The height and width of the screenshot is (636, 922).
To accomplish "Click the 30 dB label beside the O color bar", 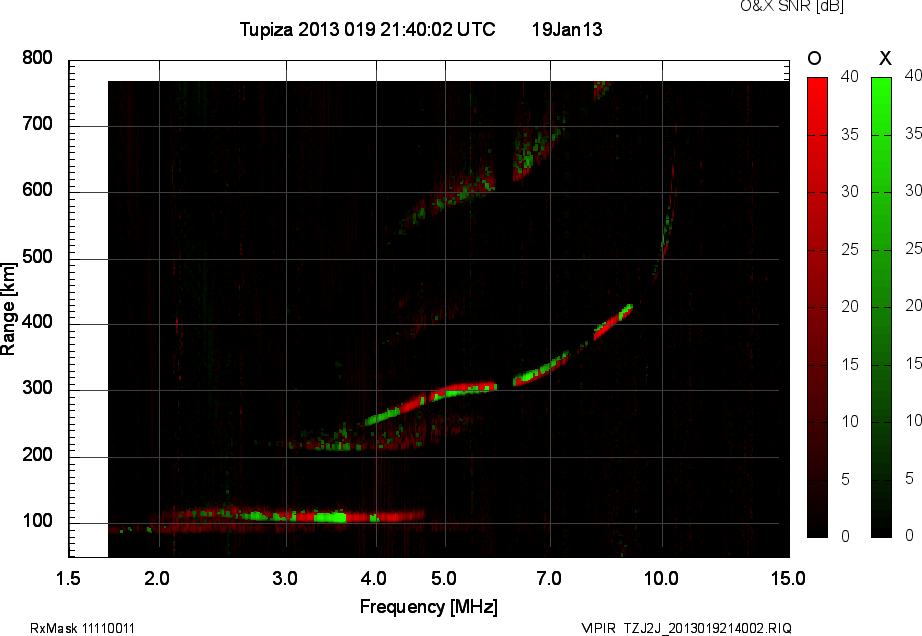I will coord(849,192).
